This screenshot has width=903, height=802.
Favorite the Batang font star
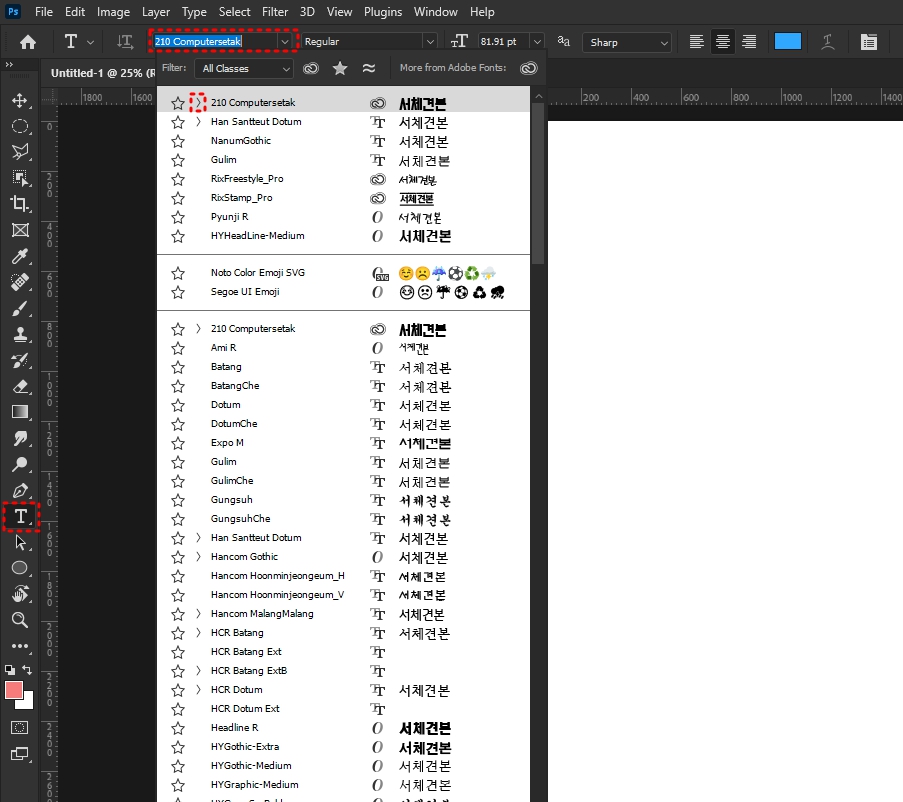(178, 367)
